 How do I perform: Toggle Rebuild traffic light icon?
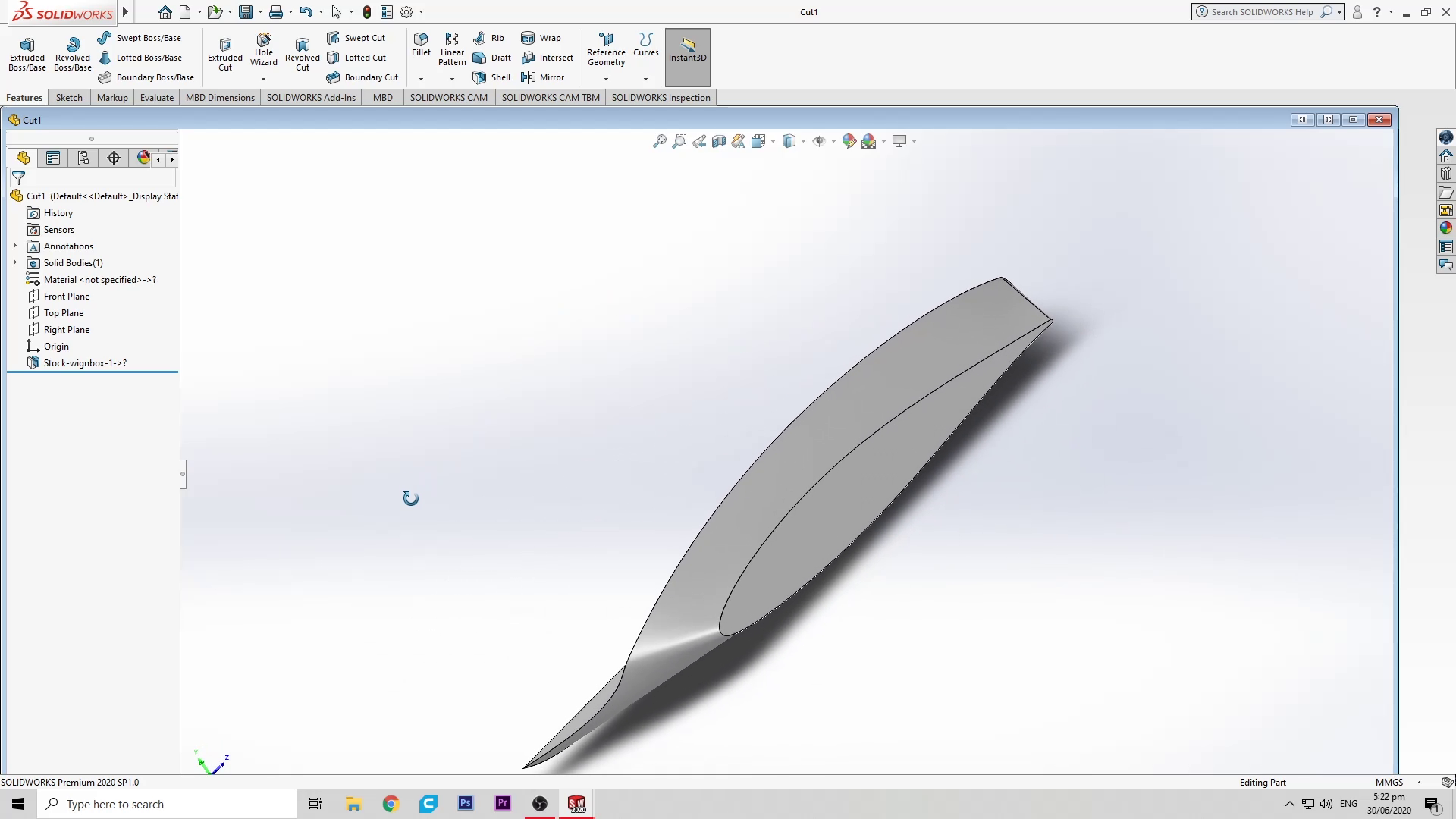tap(367, 12)
